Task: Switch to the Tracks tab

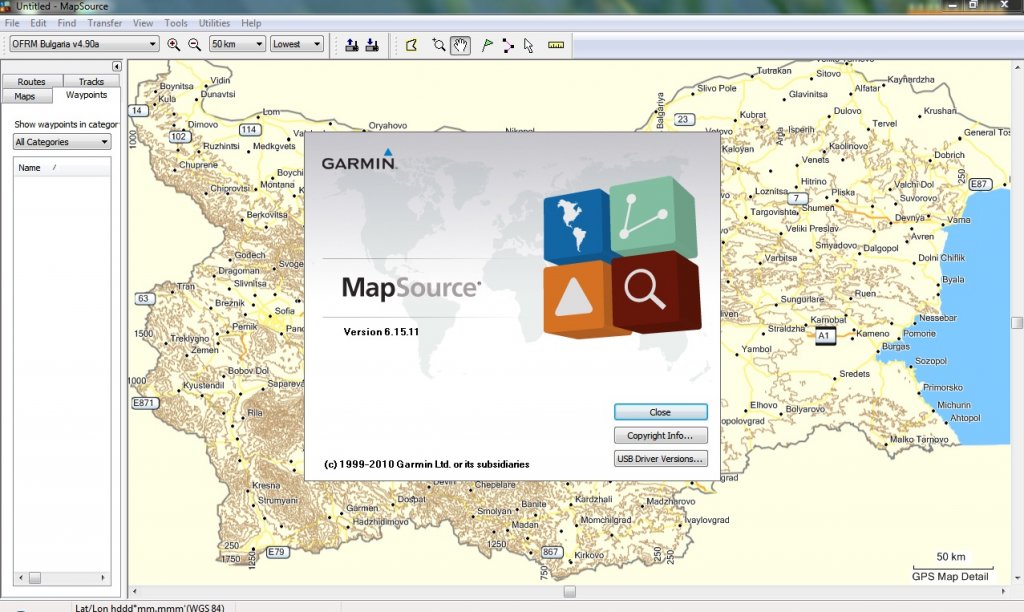Action: click(x=91, y=82)
